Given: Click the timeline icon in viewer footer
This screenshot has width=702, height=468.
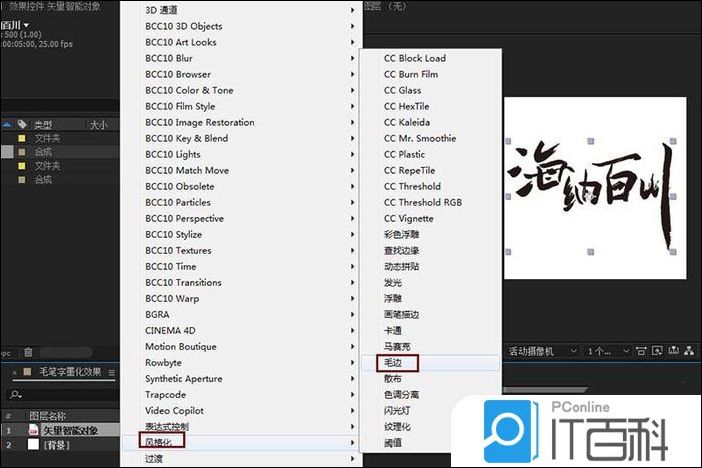Looking at the screenshot, I should pyautogui.click(x=673, y=351).
